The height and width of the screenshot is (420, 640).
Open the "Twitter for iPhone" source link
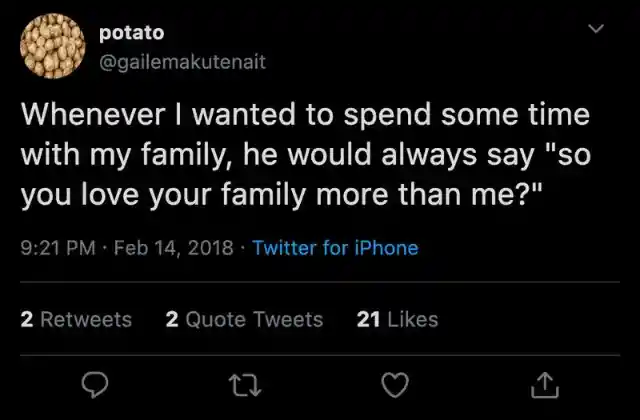pyautogui.click(x=335, y=248)
